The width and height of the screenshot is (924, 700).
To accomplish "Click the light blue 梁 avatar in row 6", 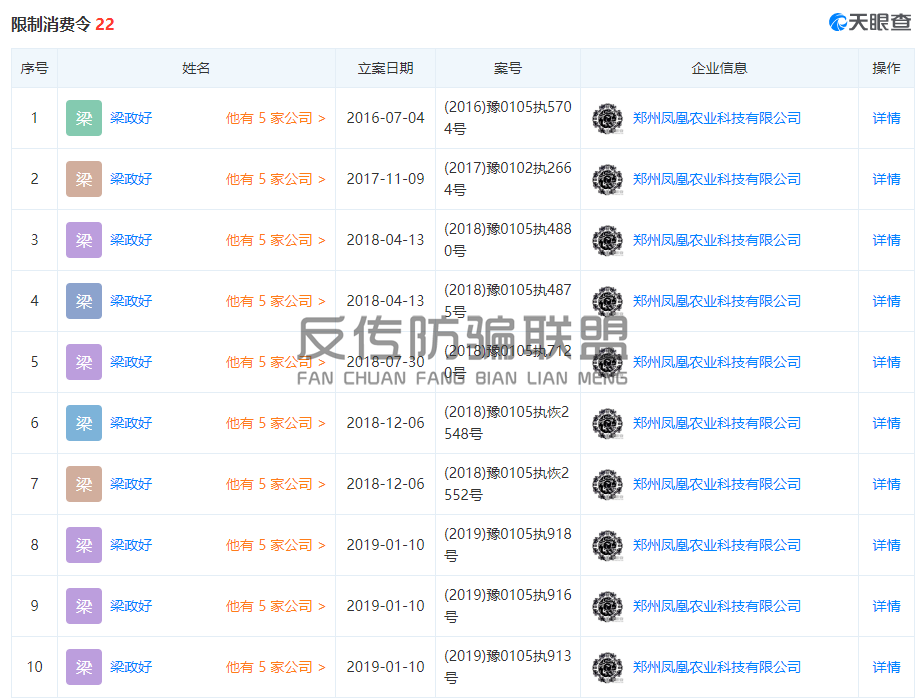I will tap(84, 423).
